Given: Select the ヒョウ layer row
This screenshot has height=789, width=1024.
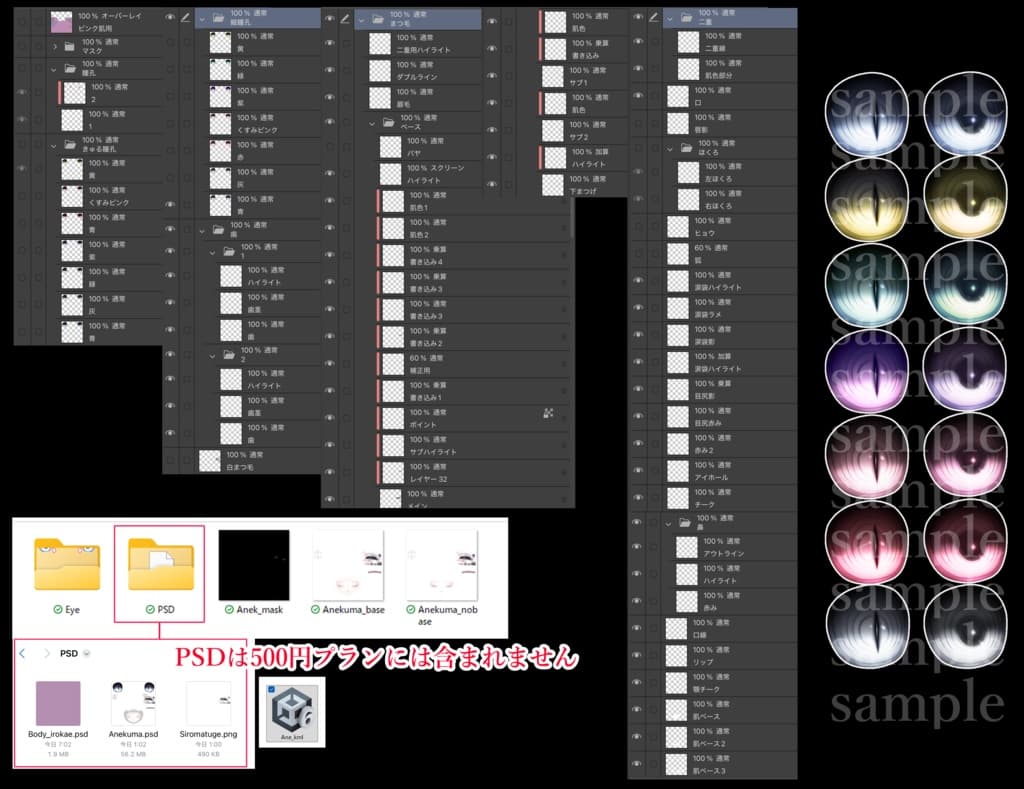Looking at the screenshot, I should click(x=729, y=227).
